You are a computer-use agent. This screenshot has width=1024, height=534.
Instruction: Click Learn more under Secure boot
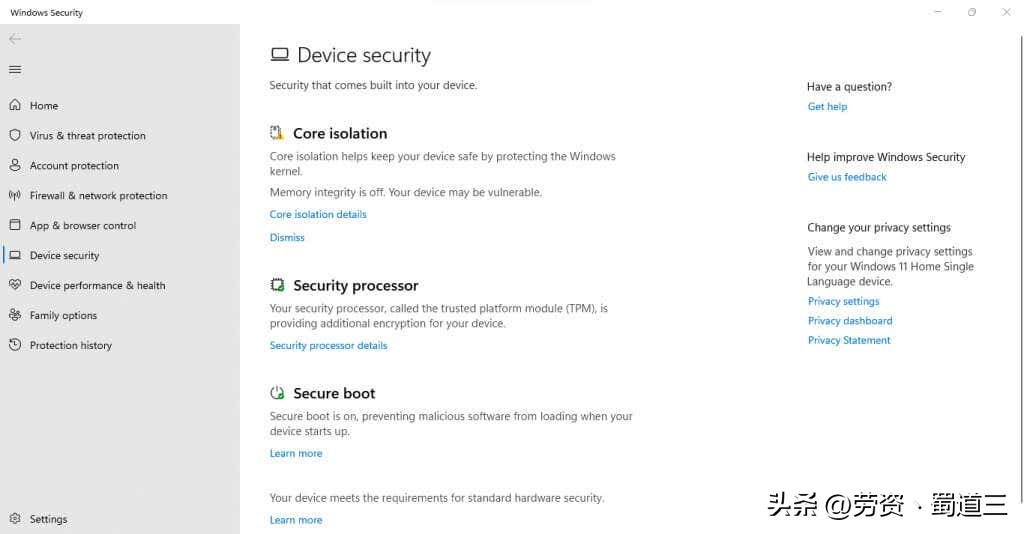point(296,453)
